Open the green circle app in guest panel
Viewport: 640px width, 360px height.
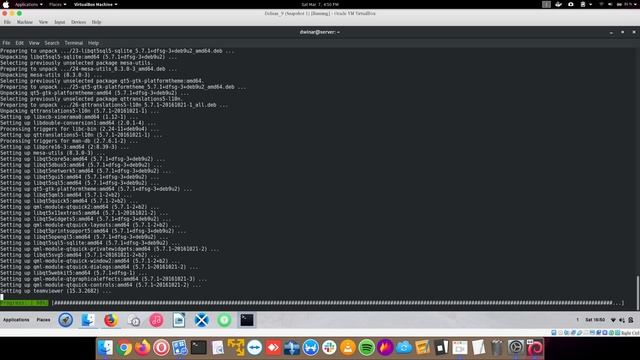[x=224, y=320]
